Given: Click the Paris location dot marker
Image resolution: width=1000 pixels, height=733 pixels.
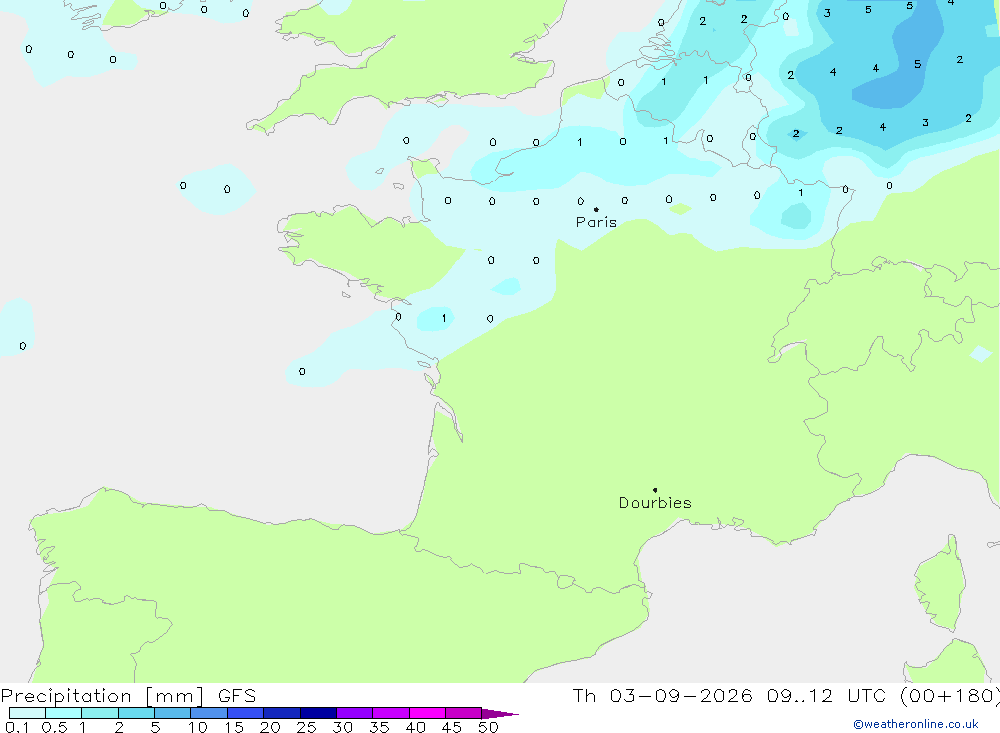Looking at the screenshot, I should coord(596,209).
